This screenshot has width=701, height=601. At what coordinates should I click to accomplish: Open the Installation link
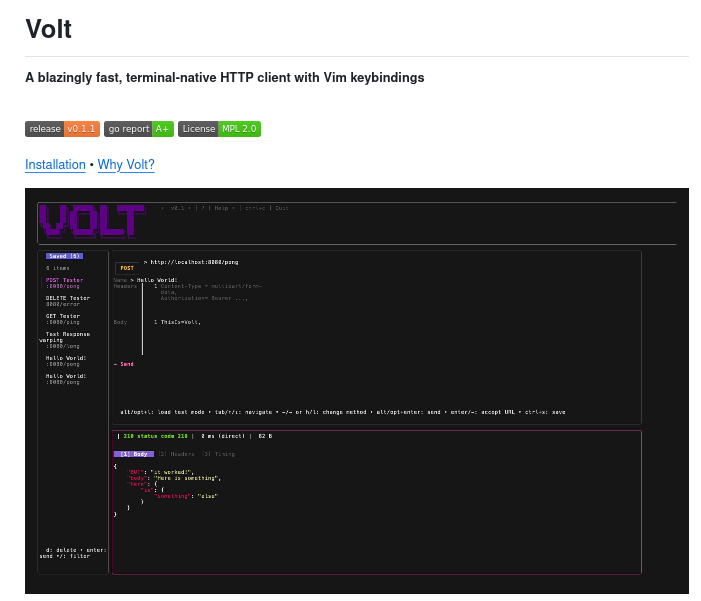point(55,165)
